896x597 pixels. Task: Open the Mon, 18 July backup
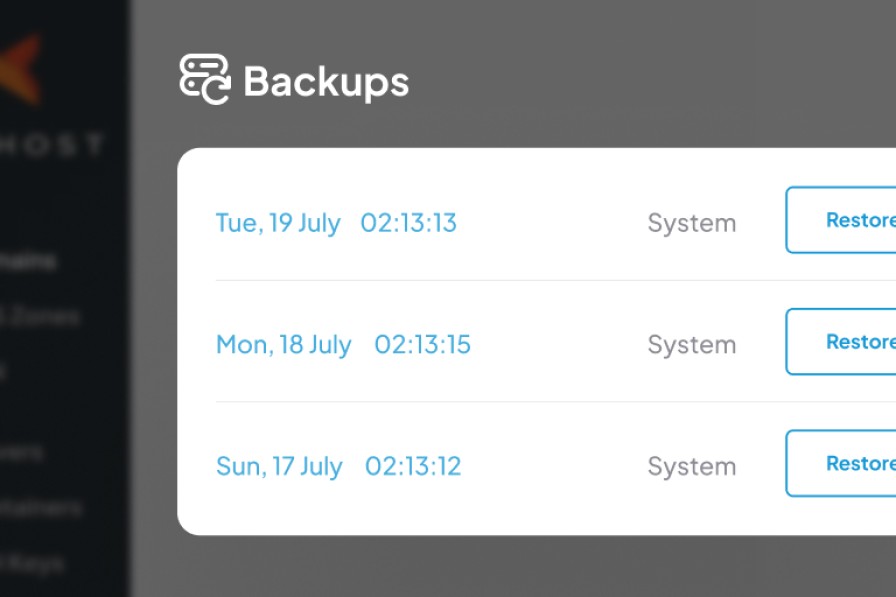click(x=284, y=345)
